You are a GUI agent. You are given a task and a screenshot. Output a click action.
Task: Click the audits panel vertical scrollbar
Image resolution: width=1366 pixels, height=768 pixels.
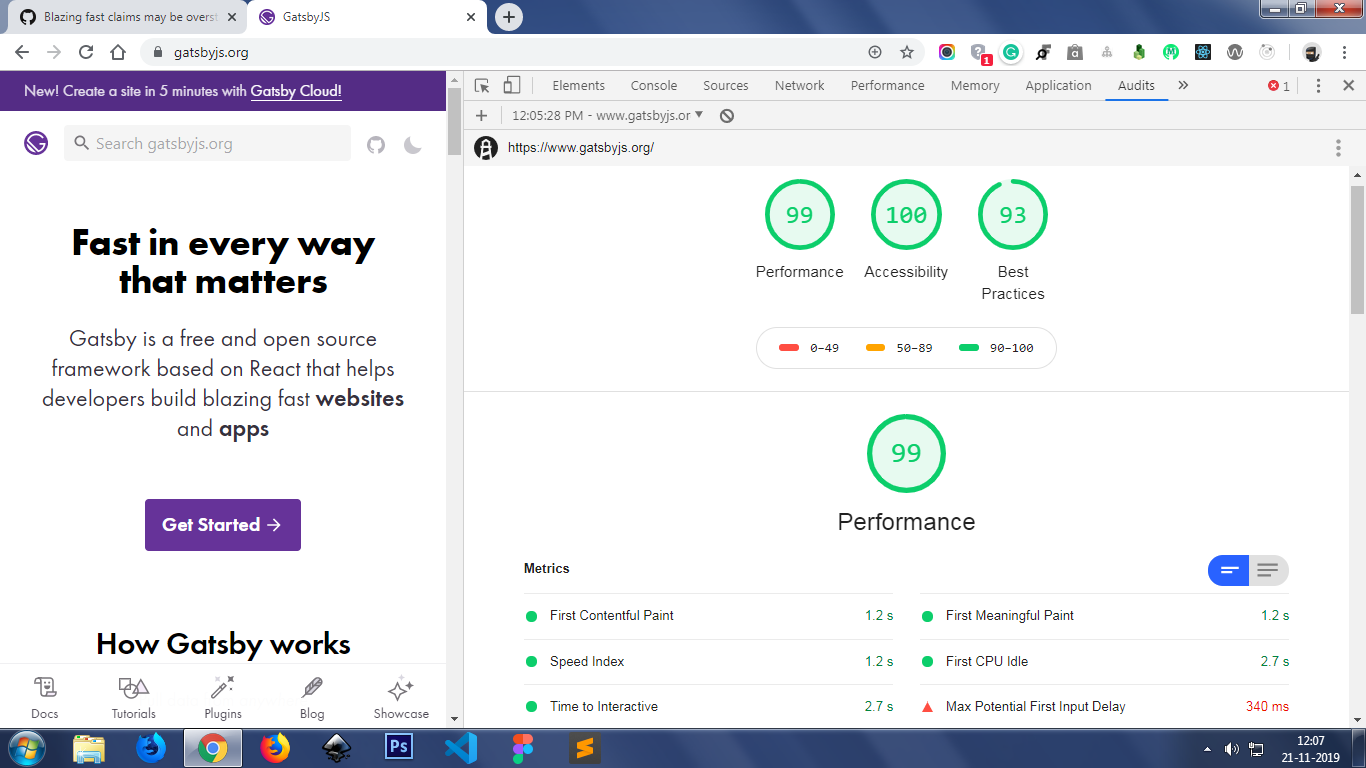click(x=1357, y=250)
